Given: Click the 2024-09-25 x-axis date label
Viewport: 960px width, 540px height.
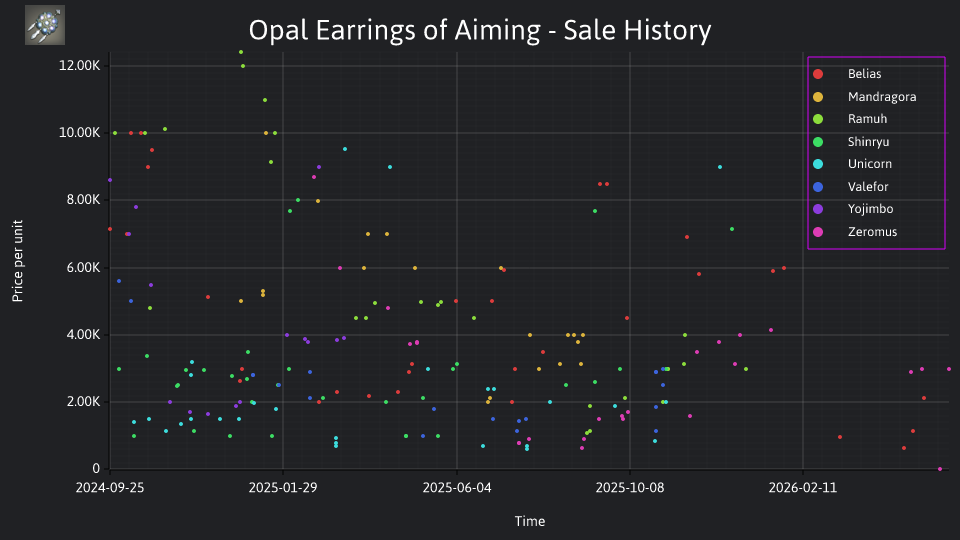Looking at the screenshot, I should point(110,488).
